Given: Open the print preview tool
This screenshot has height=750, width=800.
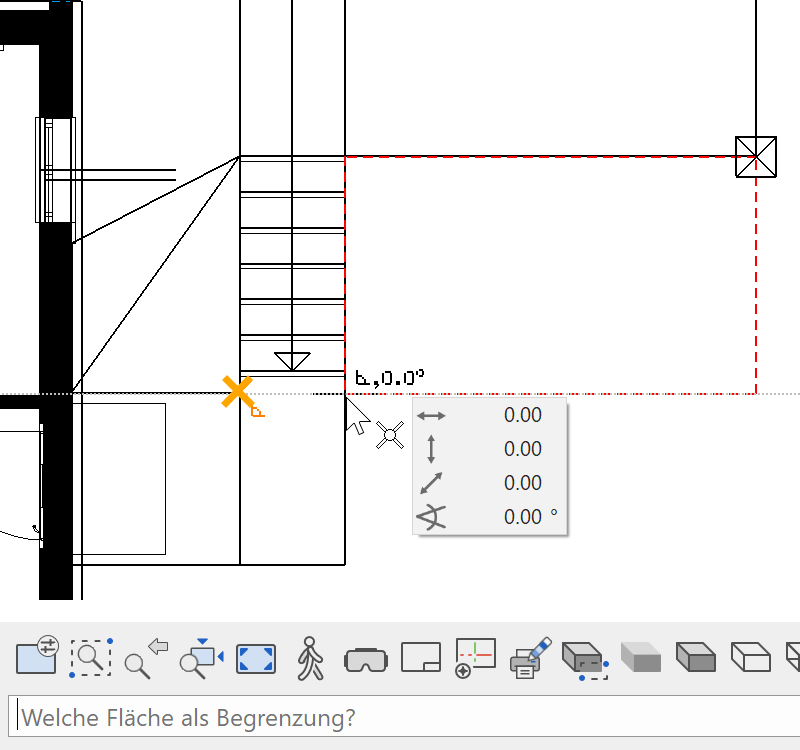Looking at the screenshot, I should click(530, 658).
